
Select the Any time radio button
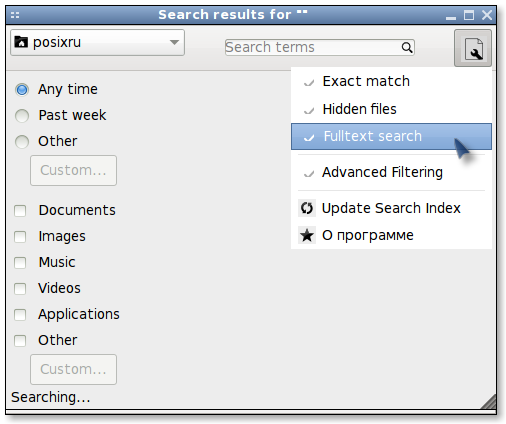point(22,90)
